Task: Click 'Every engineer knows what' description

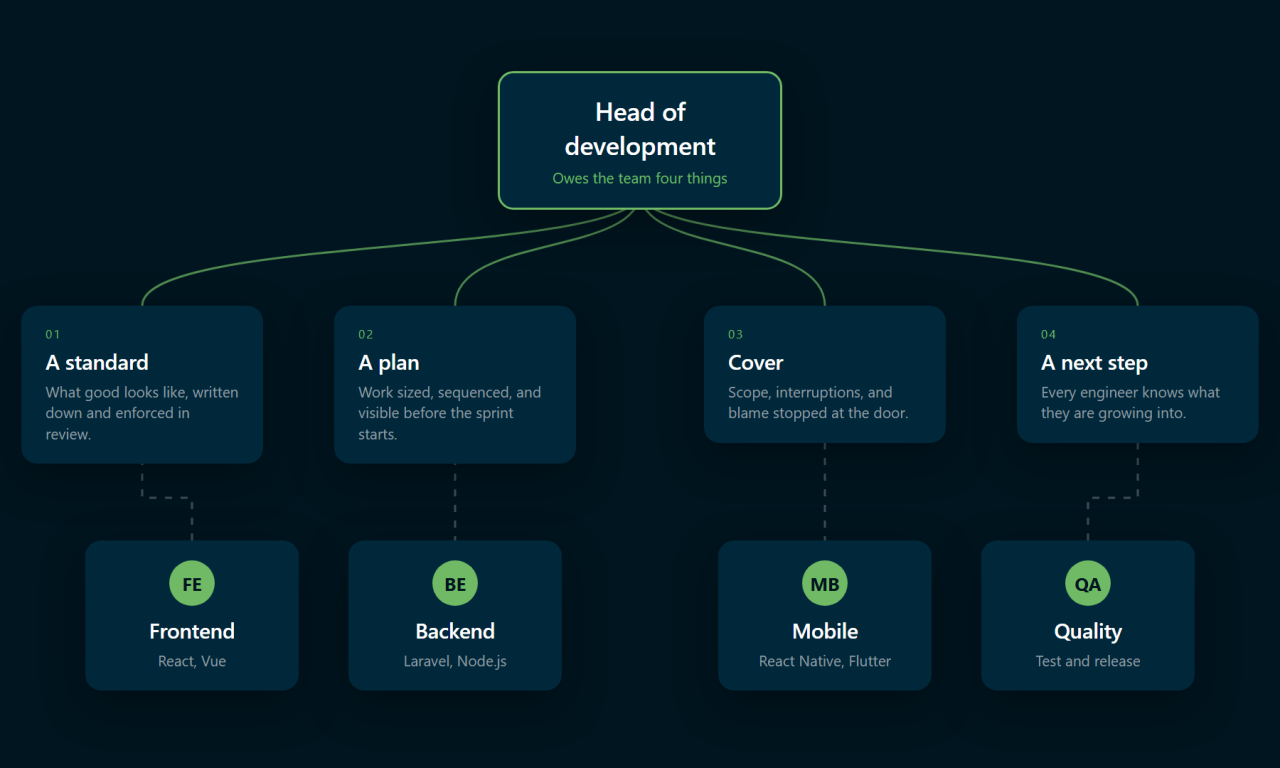Action: (x=1131, y=403)
